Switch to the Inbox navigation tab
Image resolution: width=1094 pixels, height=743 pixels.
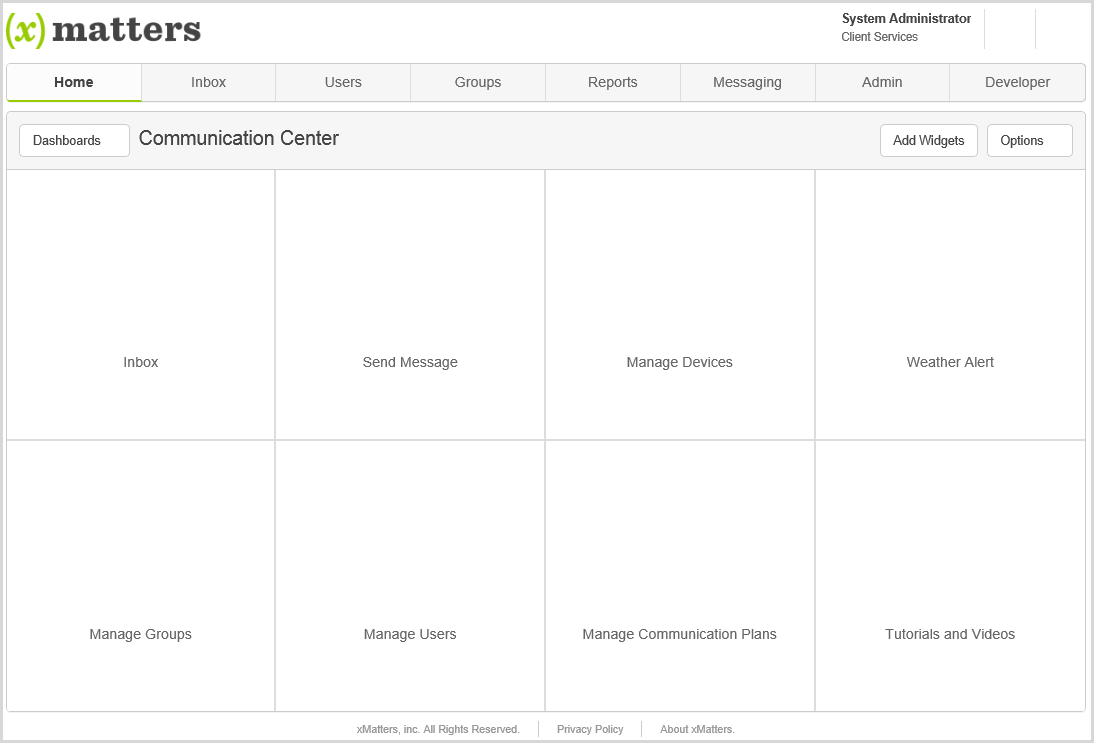pyautogui.click(x=209, y=82)
